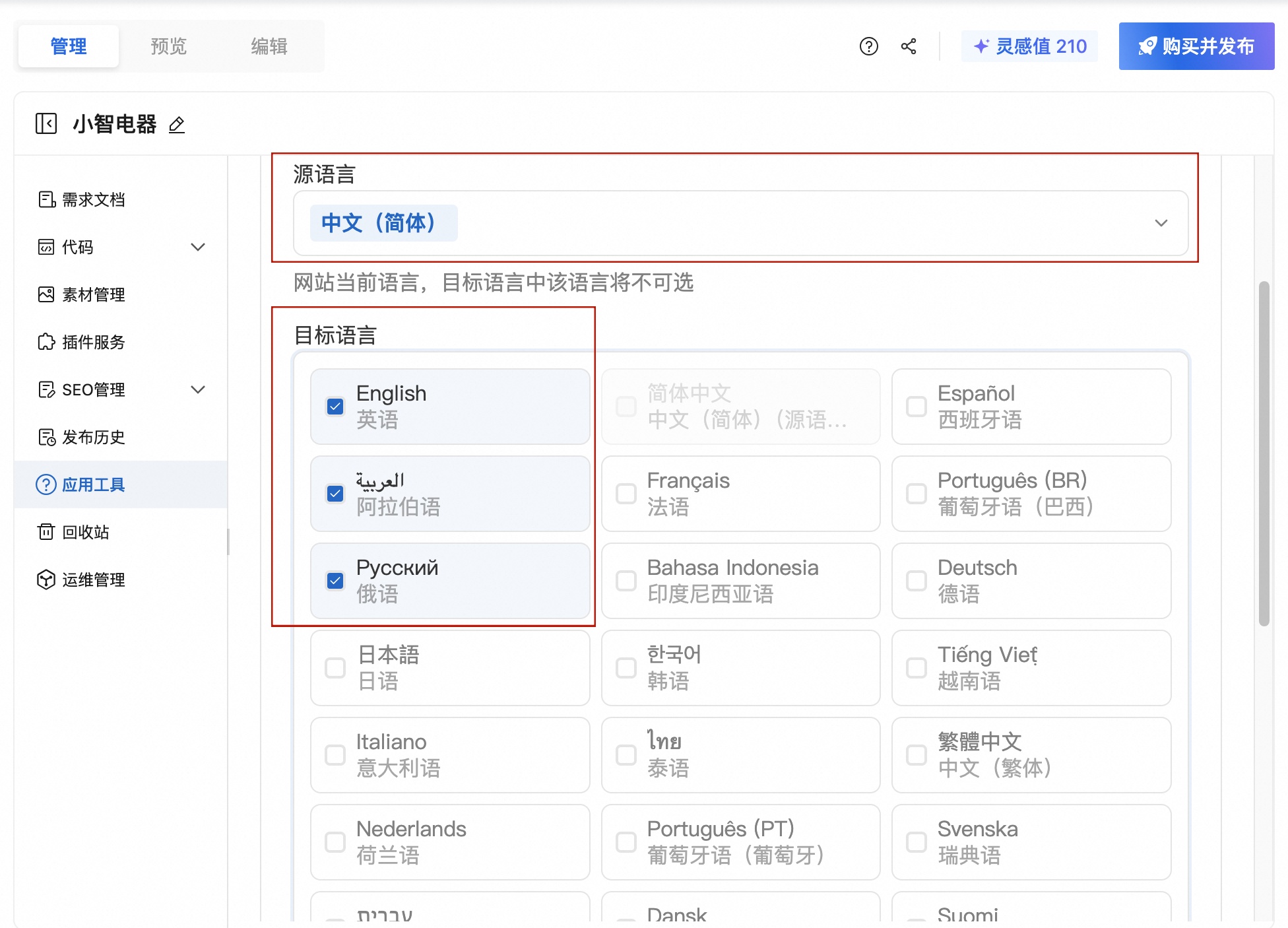This screenshot has width=1288, height=928.
Task: Open 素材管理 in sidebar
Action: pos(121,294)
